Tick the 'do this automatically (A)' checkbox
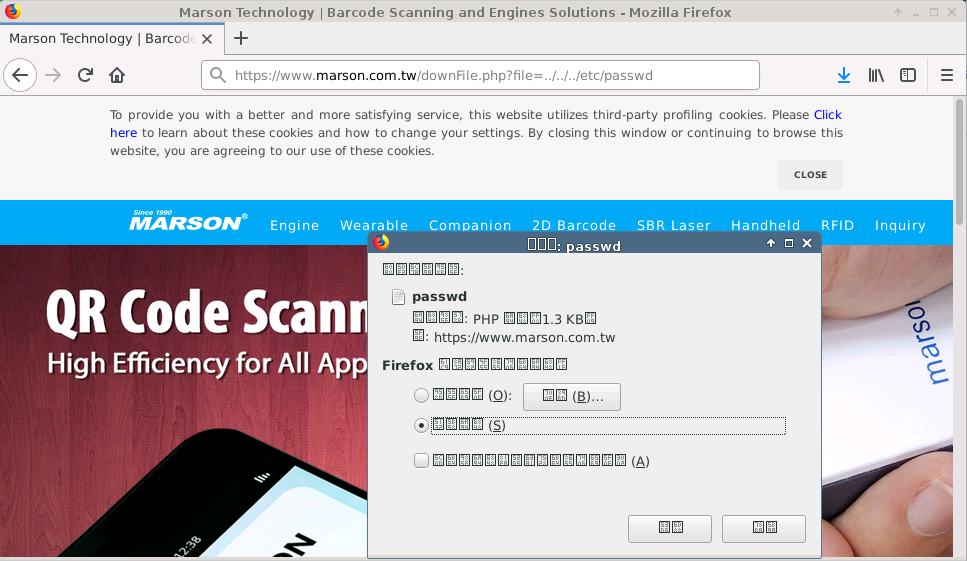The height and width of the screenshot is (561, 967). tap(421, 461)
